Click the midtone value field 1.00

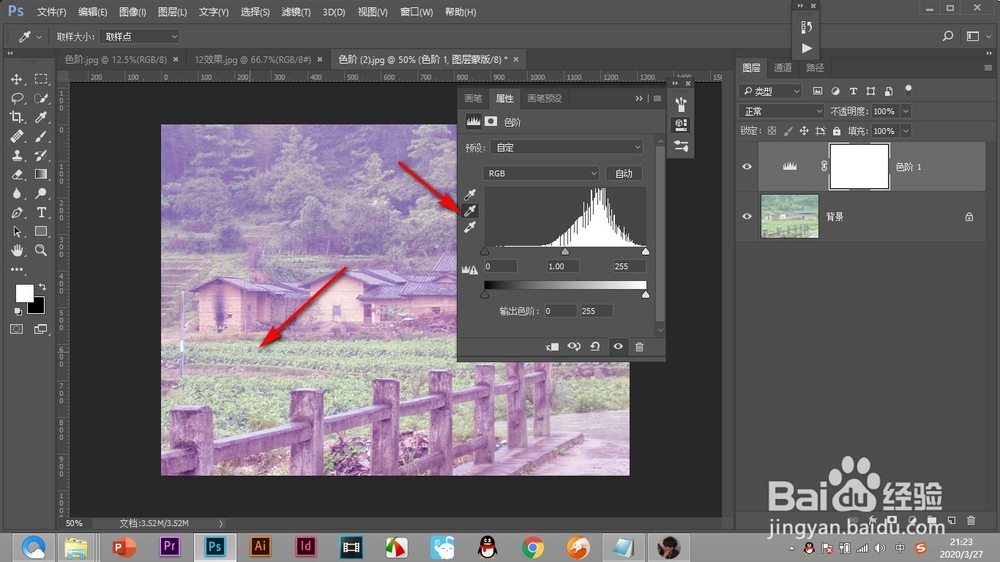point(564,266)
